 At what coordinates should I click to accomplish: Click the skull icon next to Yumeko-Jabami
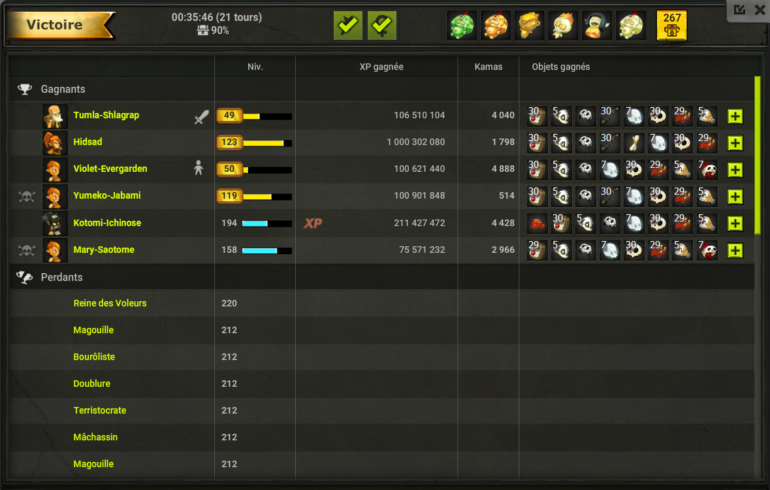pyautogui.click(x=27, y=196)
